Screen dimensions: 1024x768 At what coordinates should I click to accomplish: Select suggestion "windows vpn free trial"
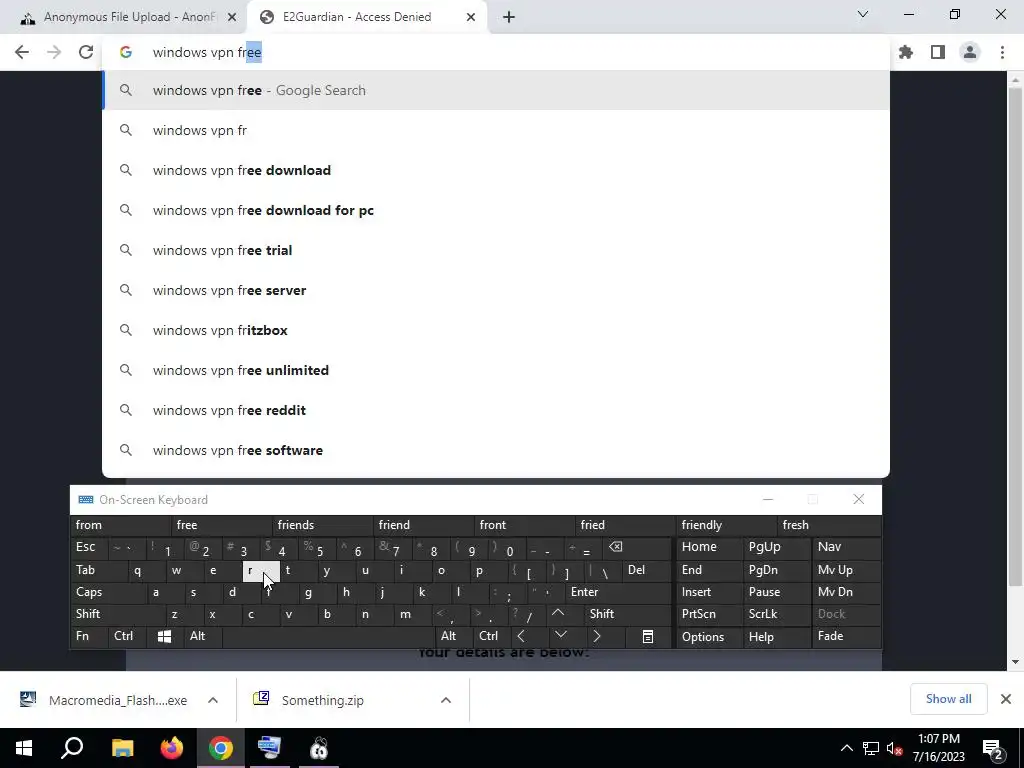click(496, 250)
